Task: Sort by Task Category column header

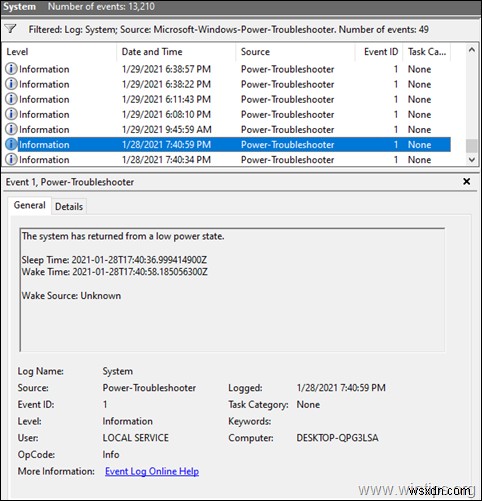Action: click(427, 52)
